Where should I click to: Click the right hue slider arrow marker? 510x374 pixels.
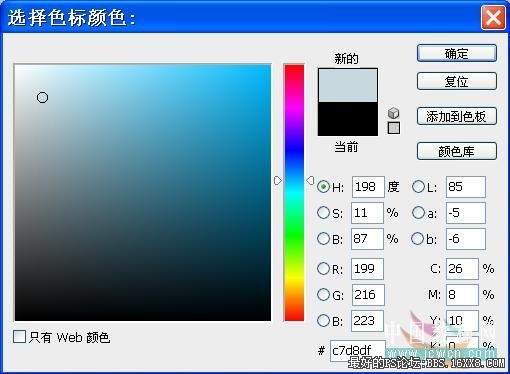point(310,181)
